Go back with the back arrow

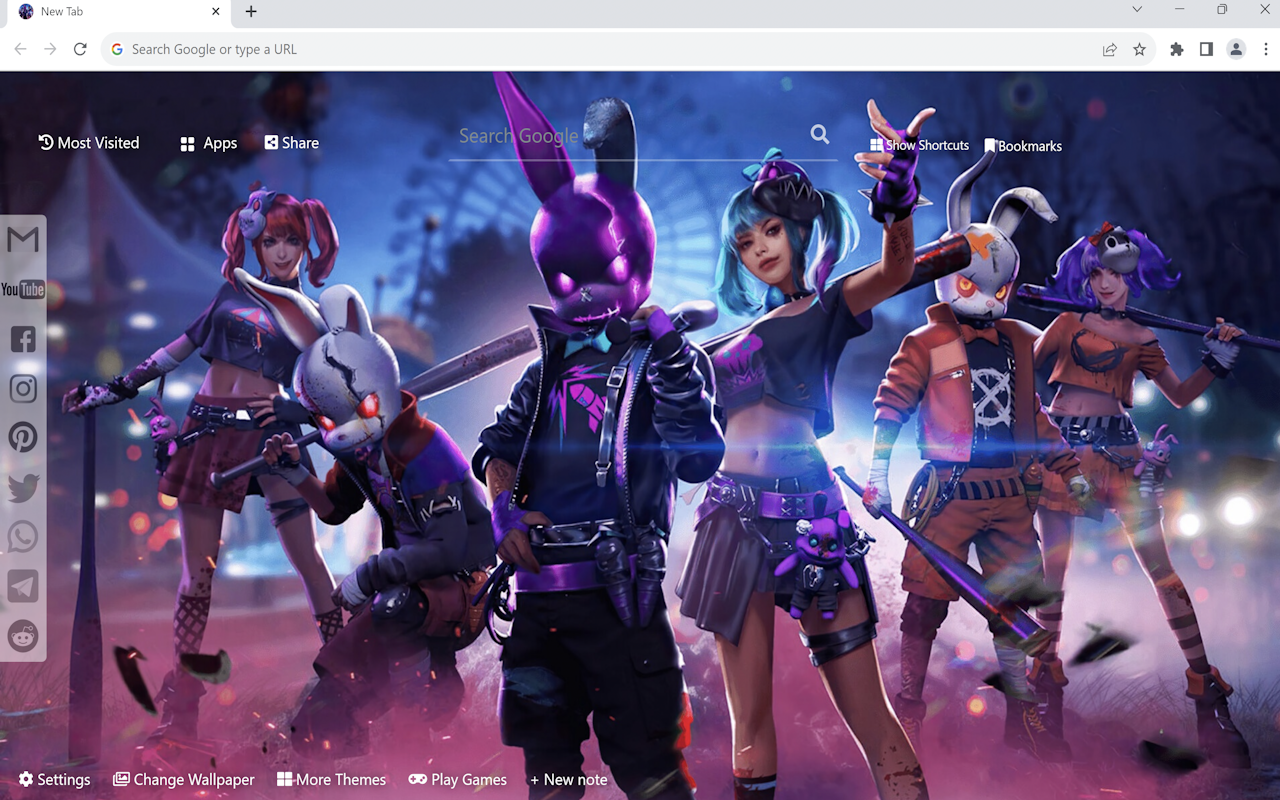(20, 49)
